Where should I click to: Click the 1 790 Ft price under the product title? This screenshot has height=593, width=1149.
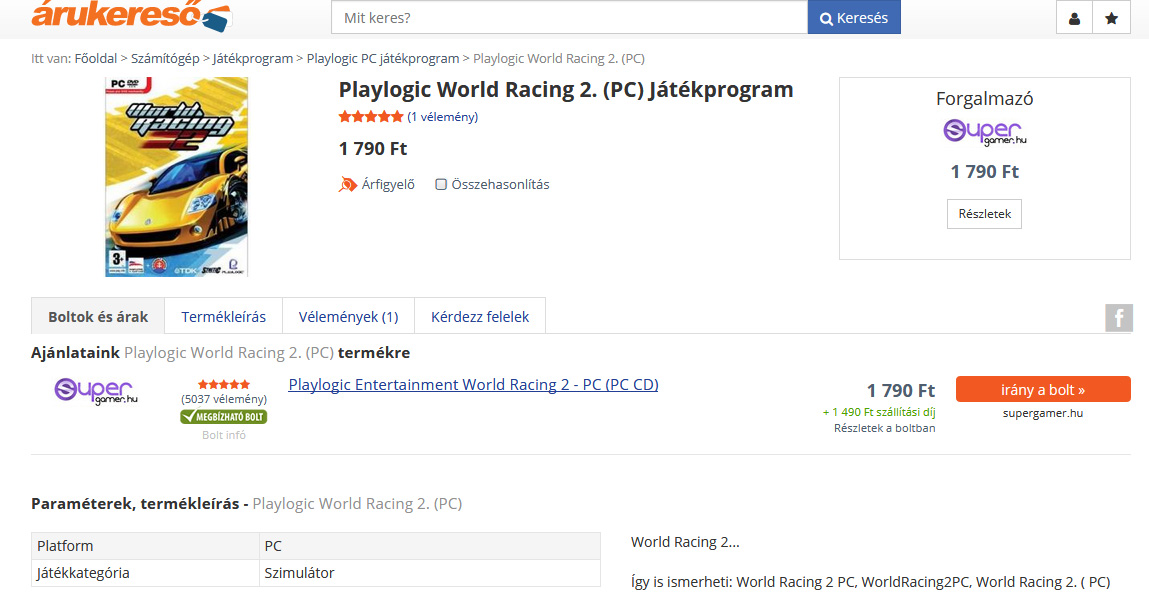(x=372, y=150)
